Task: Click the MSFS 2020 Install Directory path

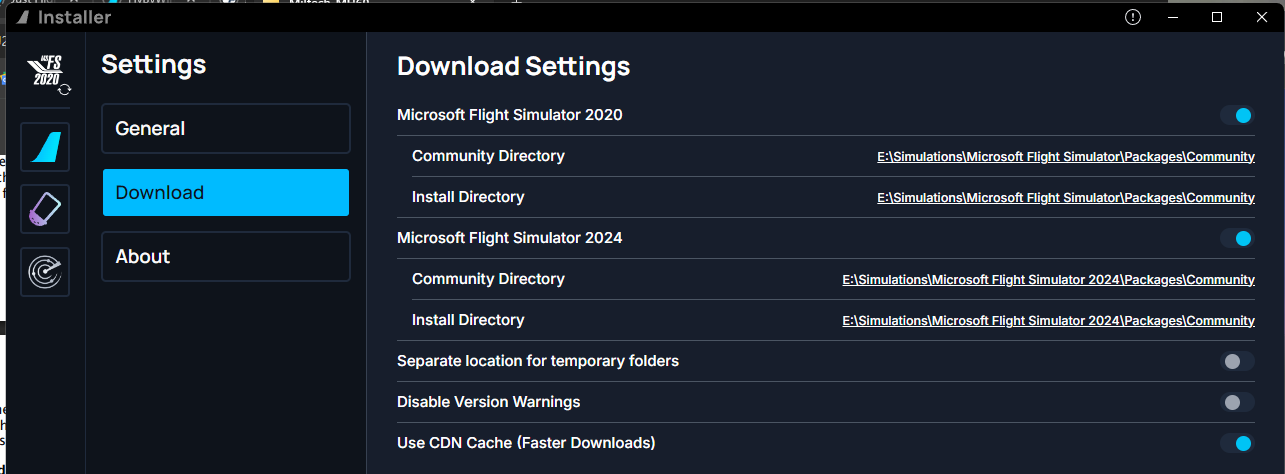Action: click(x=1065, y=198)
